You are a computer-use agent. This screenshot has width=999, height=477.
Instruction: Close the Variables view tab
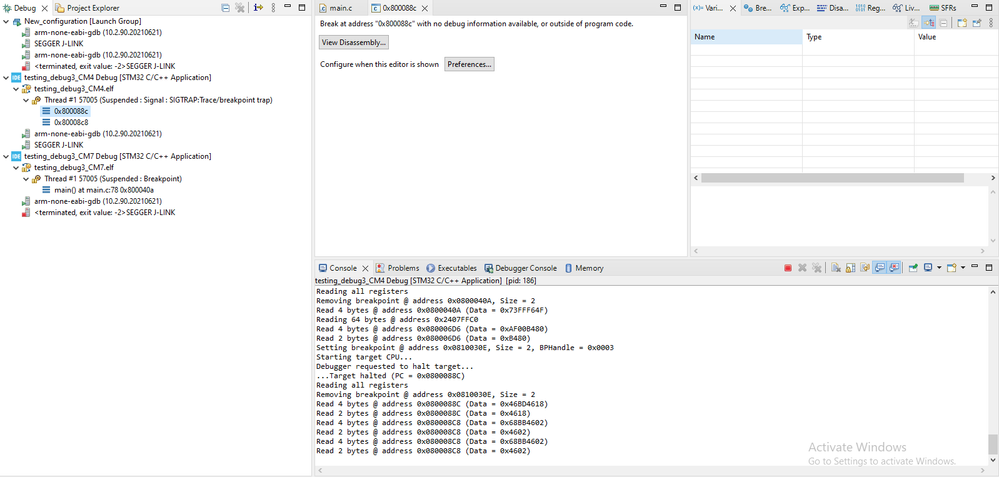coord(733,8)
